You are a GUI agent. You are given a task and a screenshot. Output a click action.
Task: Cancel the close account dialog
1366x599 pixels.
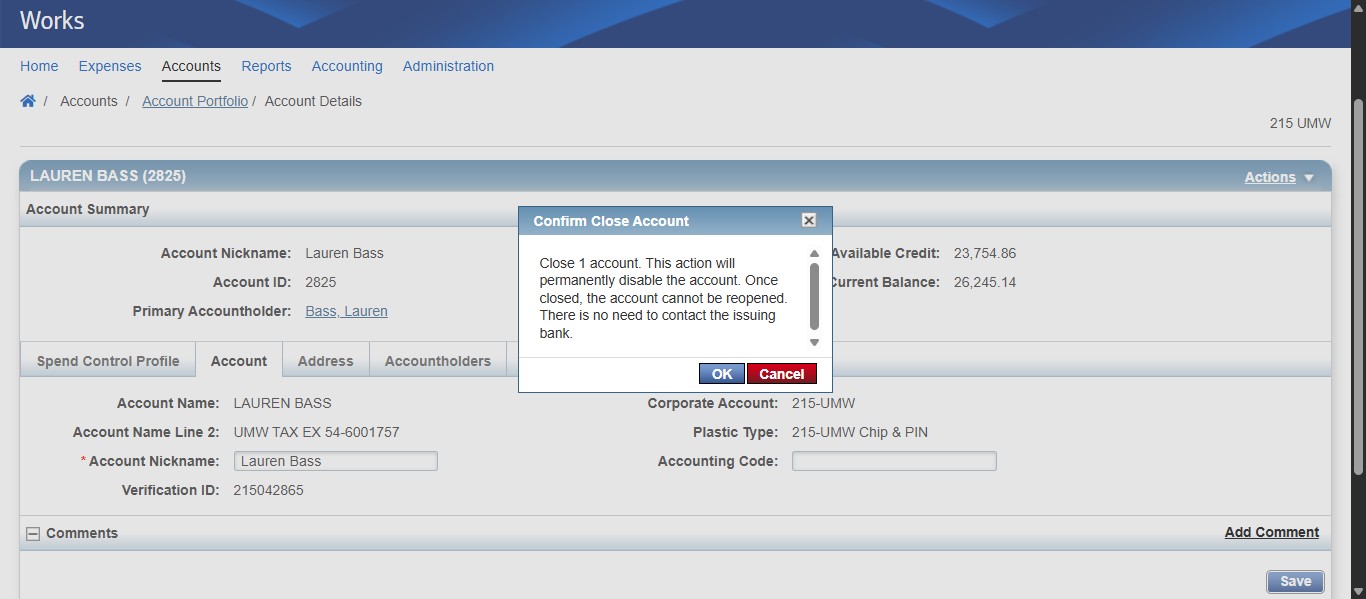click(x=781, y=374)
